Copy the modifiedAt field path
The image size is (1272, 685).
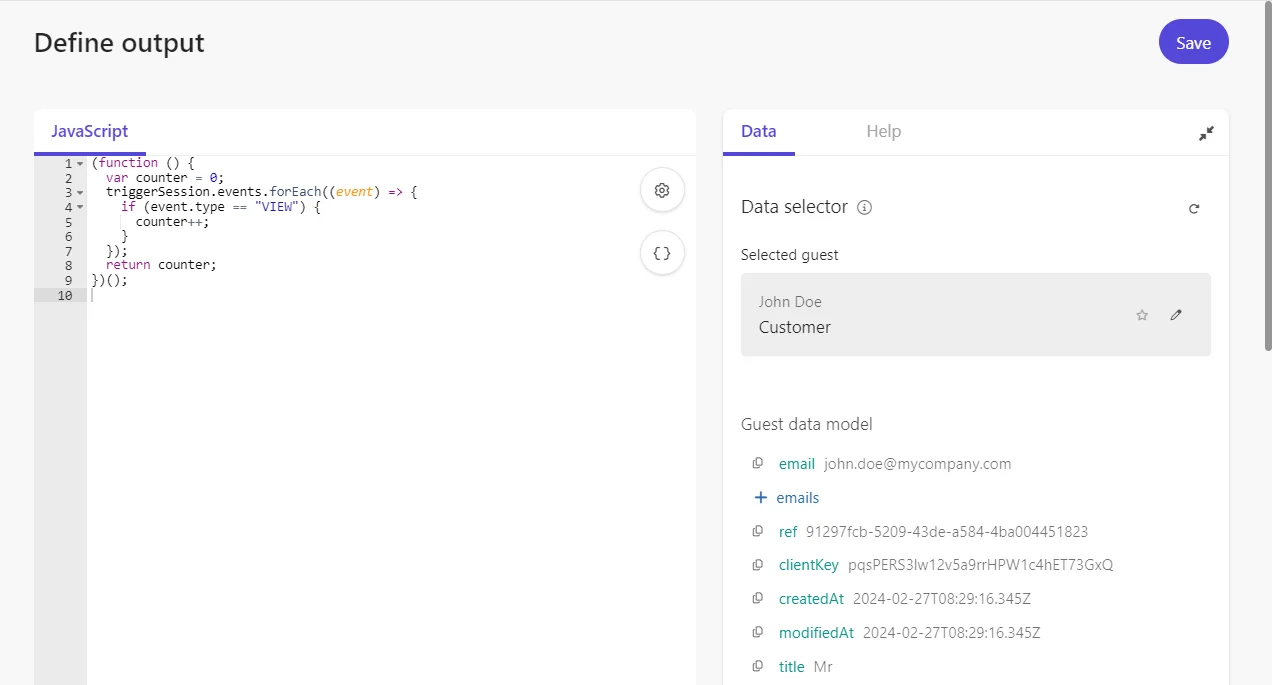click(x=758, y=632)
